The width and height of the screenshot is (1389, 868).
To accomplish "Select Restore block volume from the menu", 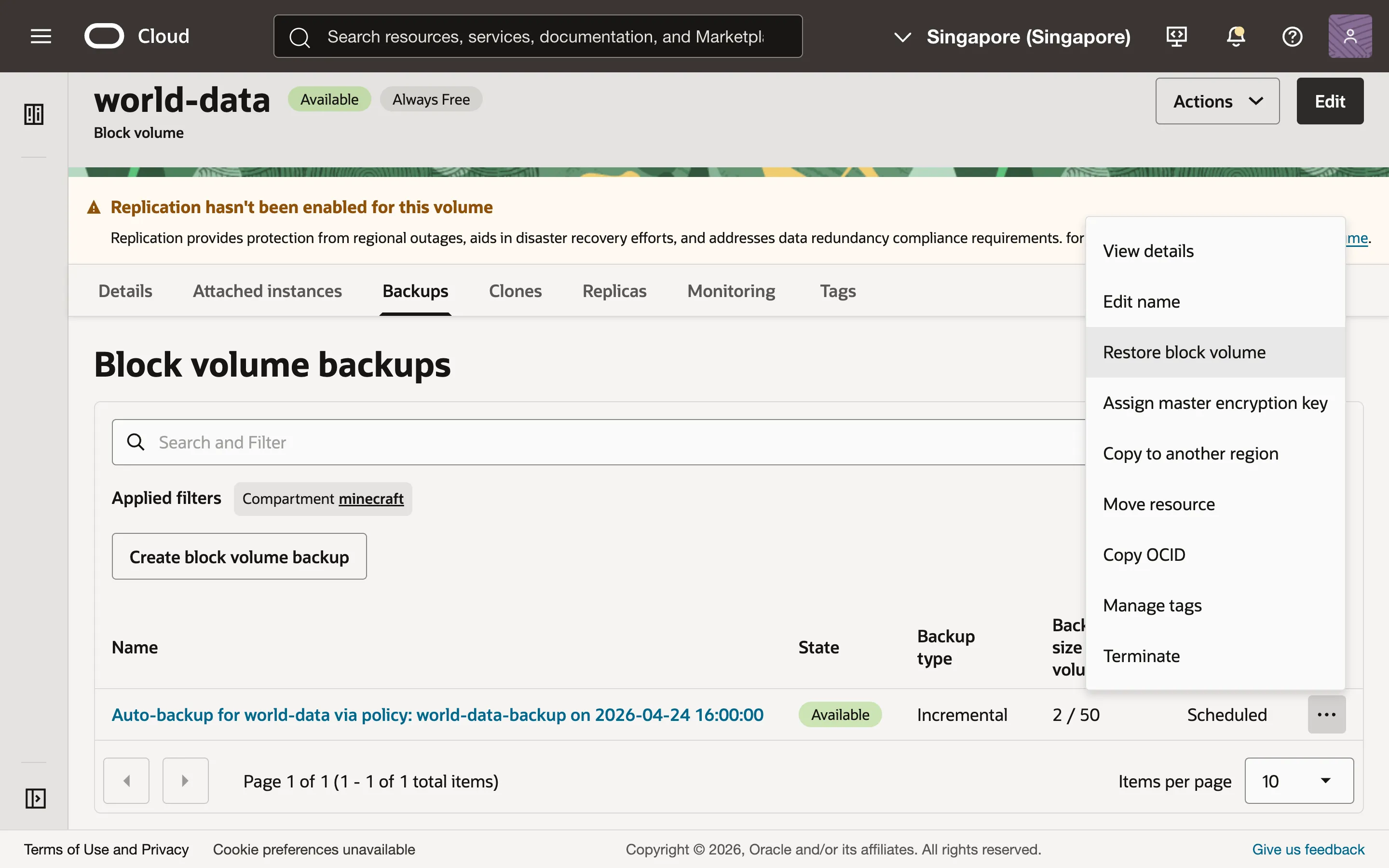I will 1184,352.
